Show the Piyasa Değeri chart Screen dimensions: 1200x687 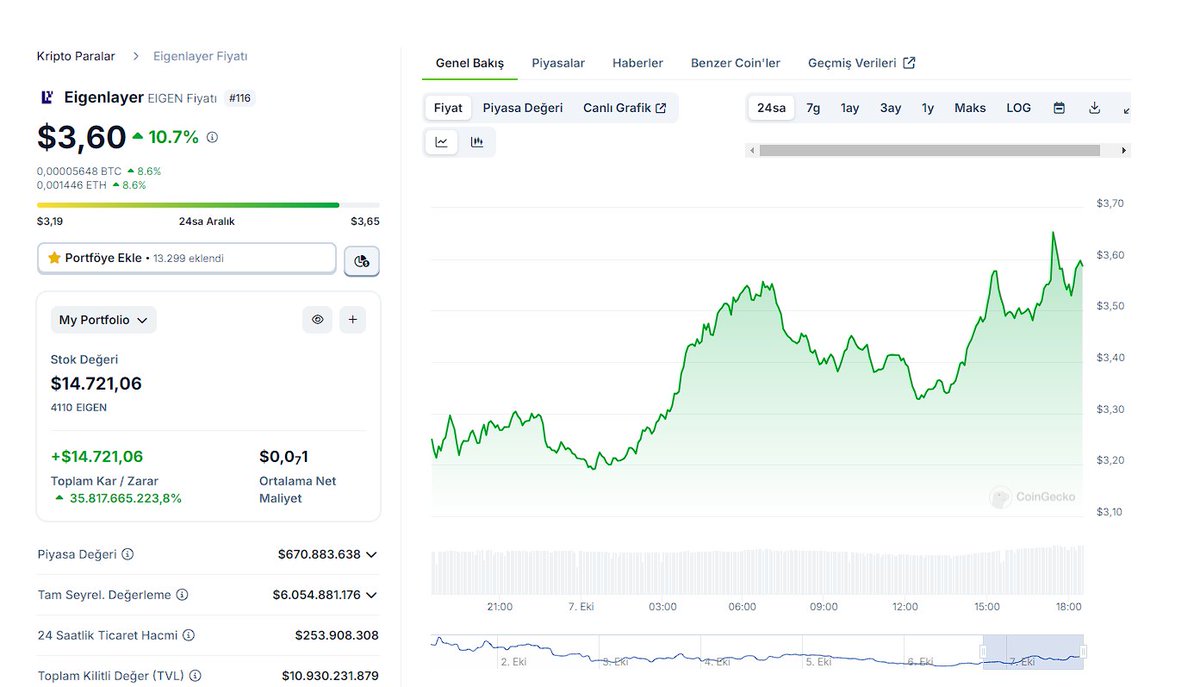tap(523, 108)
